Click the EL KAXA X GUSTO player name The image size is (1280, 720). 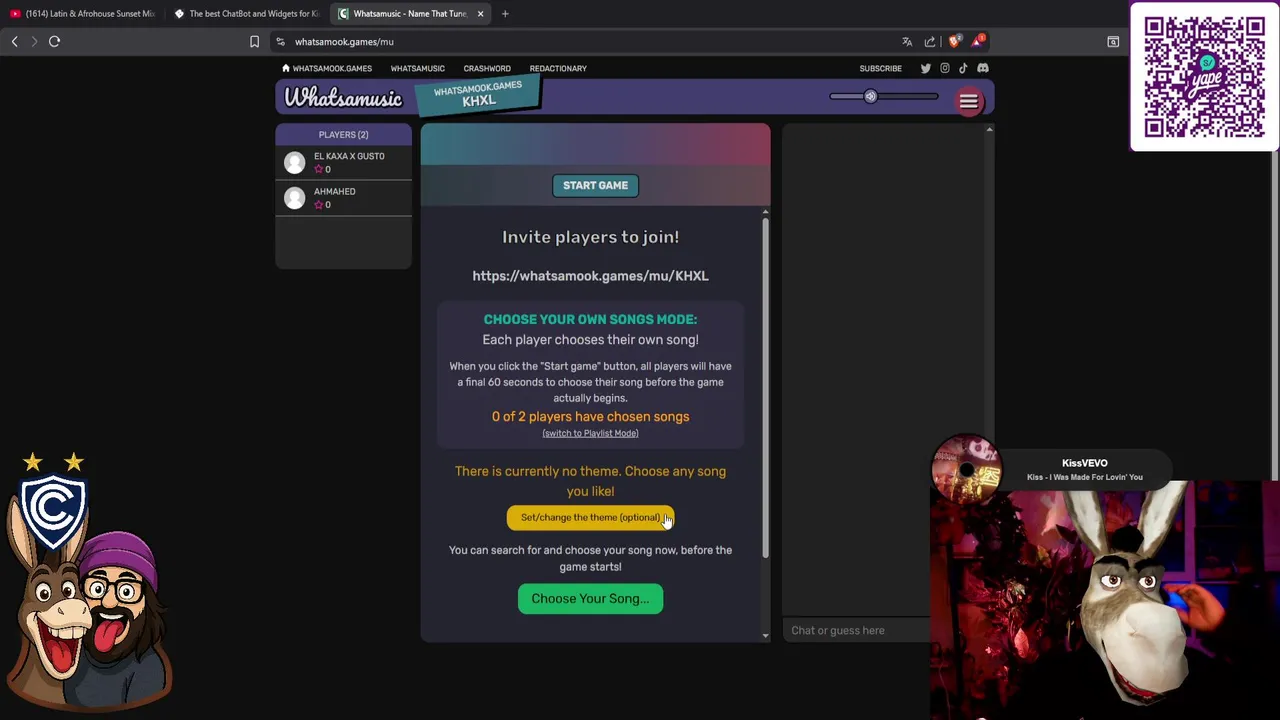click(x=349, y=156)
